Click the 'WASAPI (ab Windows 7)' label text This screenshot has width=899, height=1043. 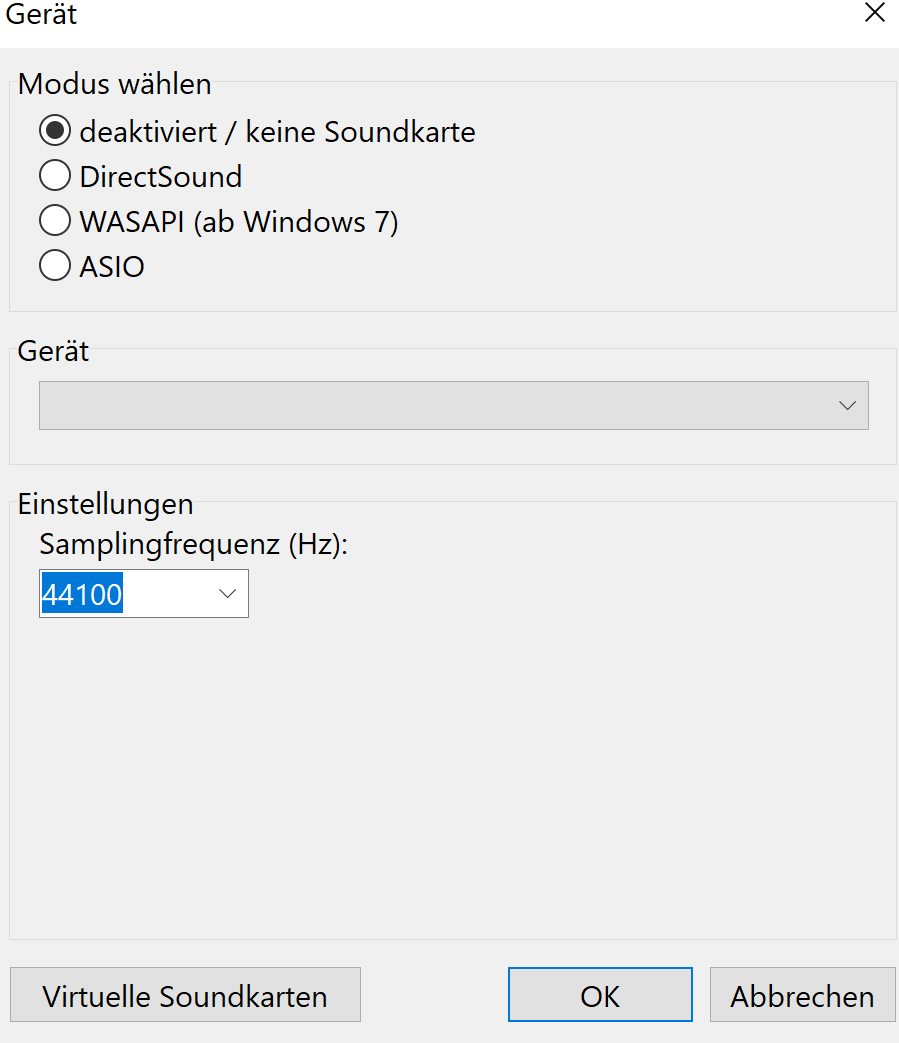point(239,221)
